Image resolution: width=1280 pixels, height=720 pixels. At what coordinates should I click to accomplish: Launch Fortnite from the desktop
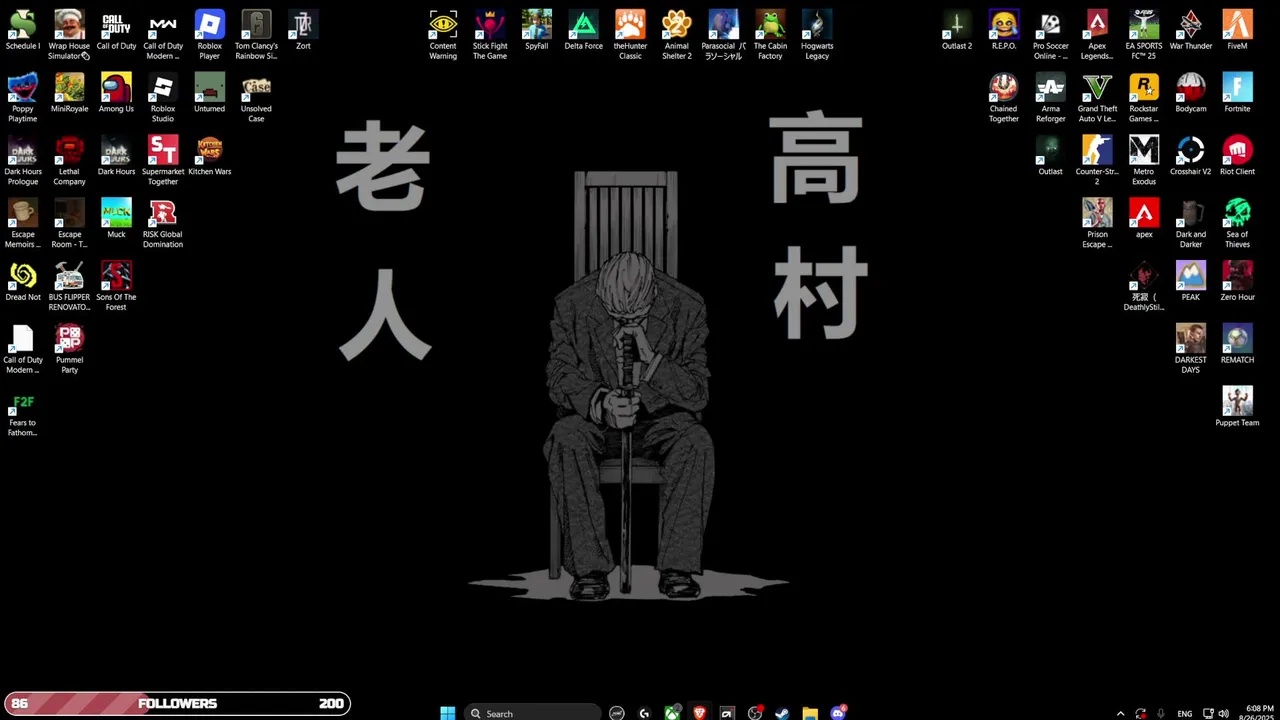click(1237, 93)
